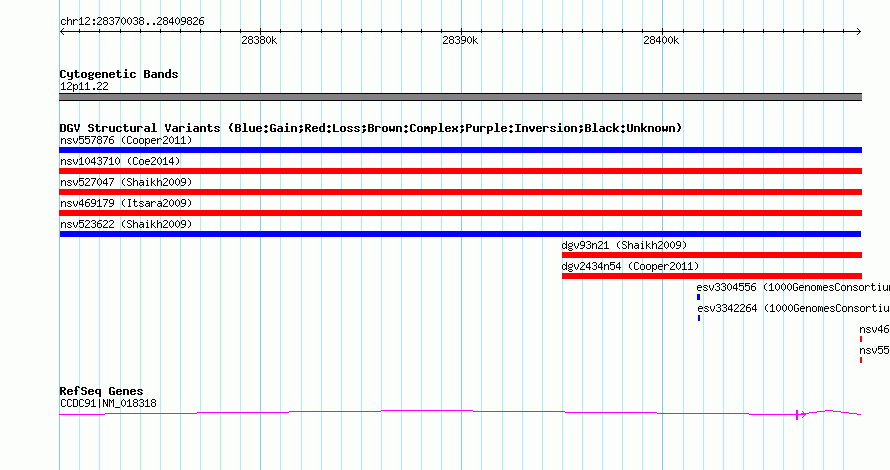Click the red nsv469179 loss bar
Screen dimensions: 890x470
point(460,213)
